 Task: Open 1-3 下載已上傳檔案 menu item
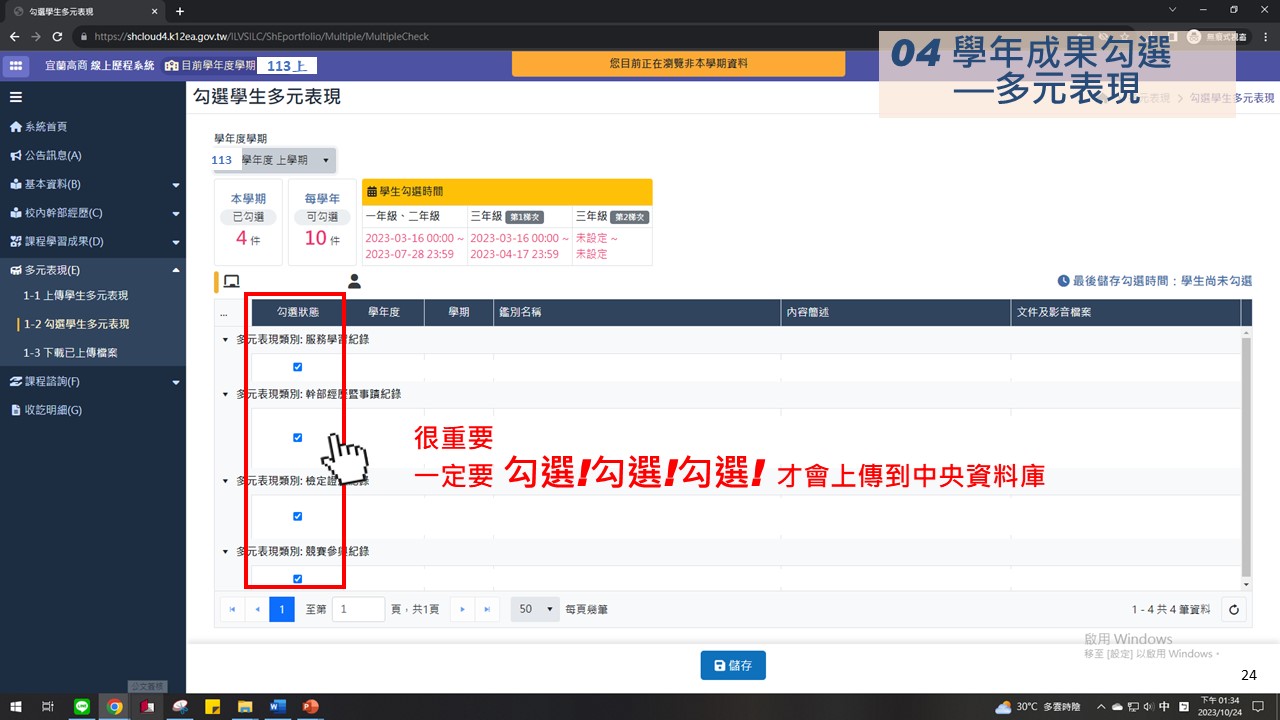[x=70, y=353]
